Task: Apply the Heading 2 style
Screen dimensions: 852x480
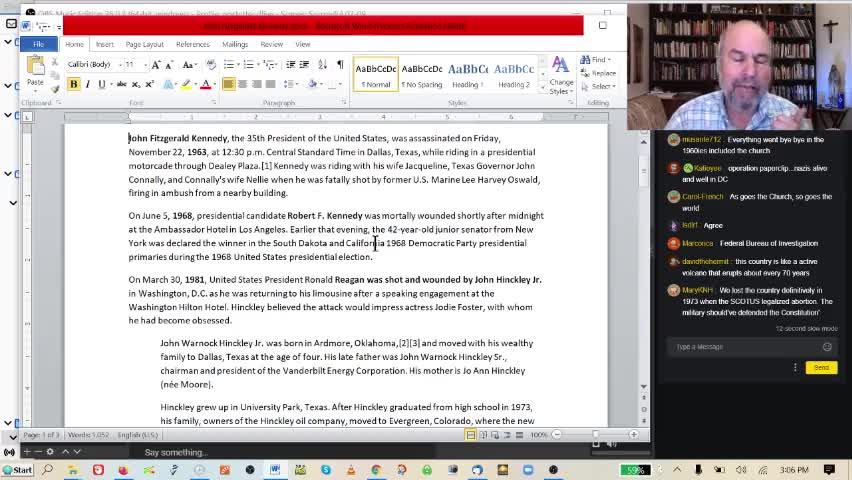Action: tap(514, 74)
